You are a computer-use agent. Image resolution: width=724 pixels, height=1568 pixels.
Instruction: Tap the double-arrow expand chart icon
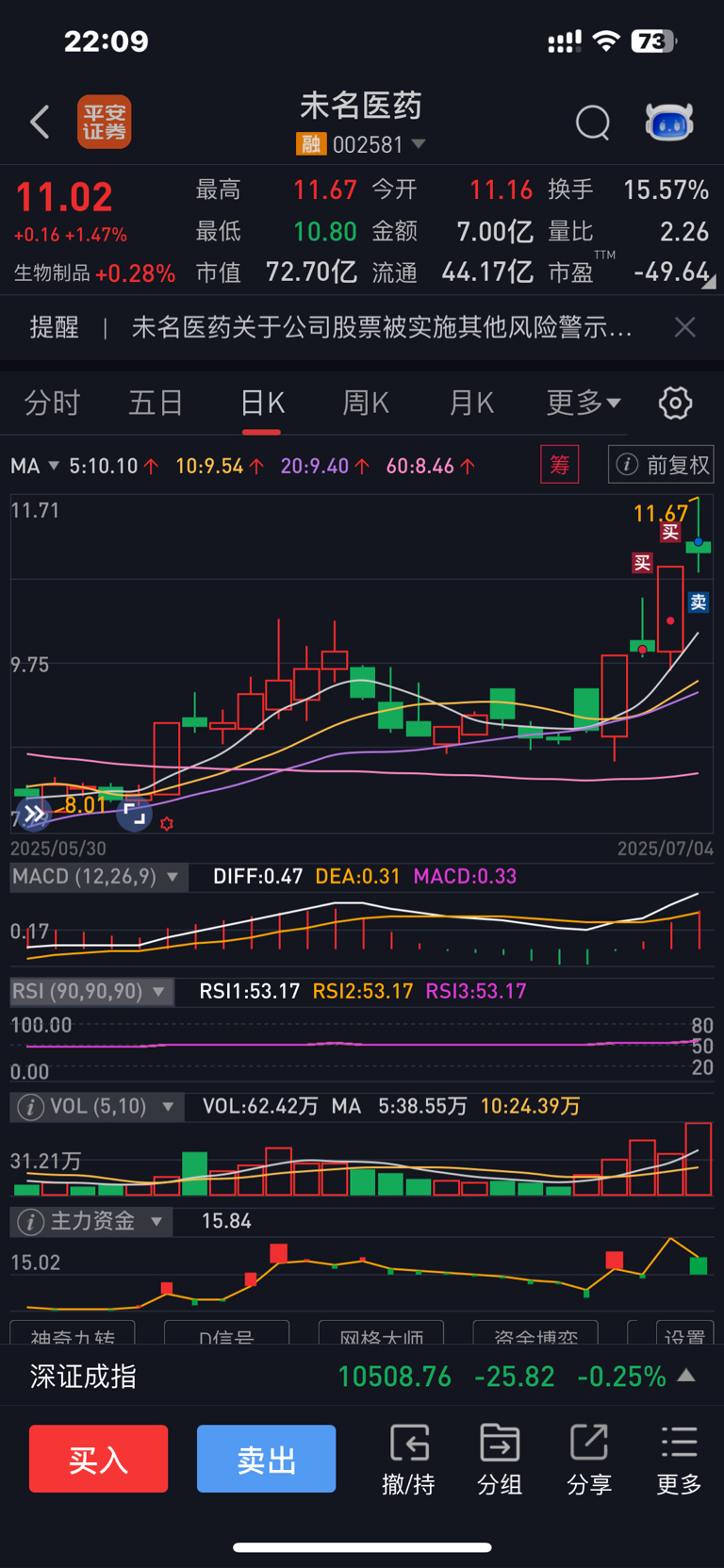point(34,813)
